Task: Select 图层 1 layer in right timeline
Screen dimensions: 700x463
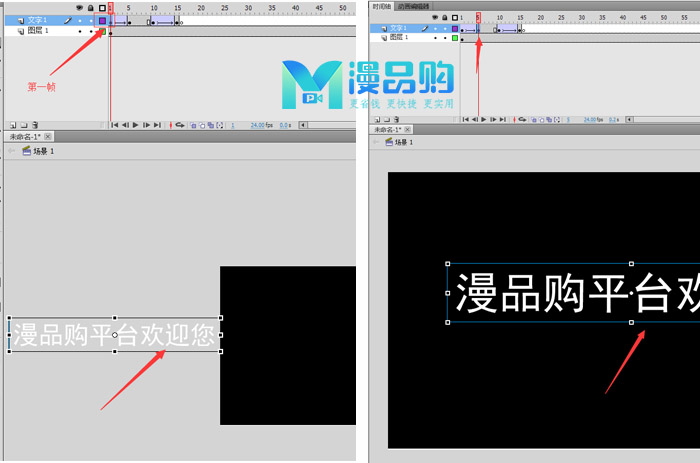Action: (399, 38)
